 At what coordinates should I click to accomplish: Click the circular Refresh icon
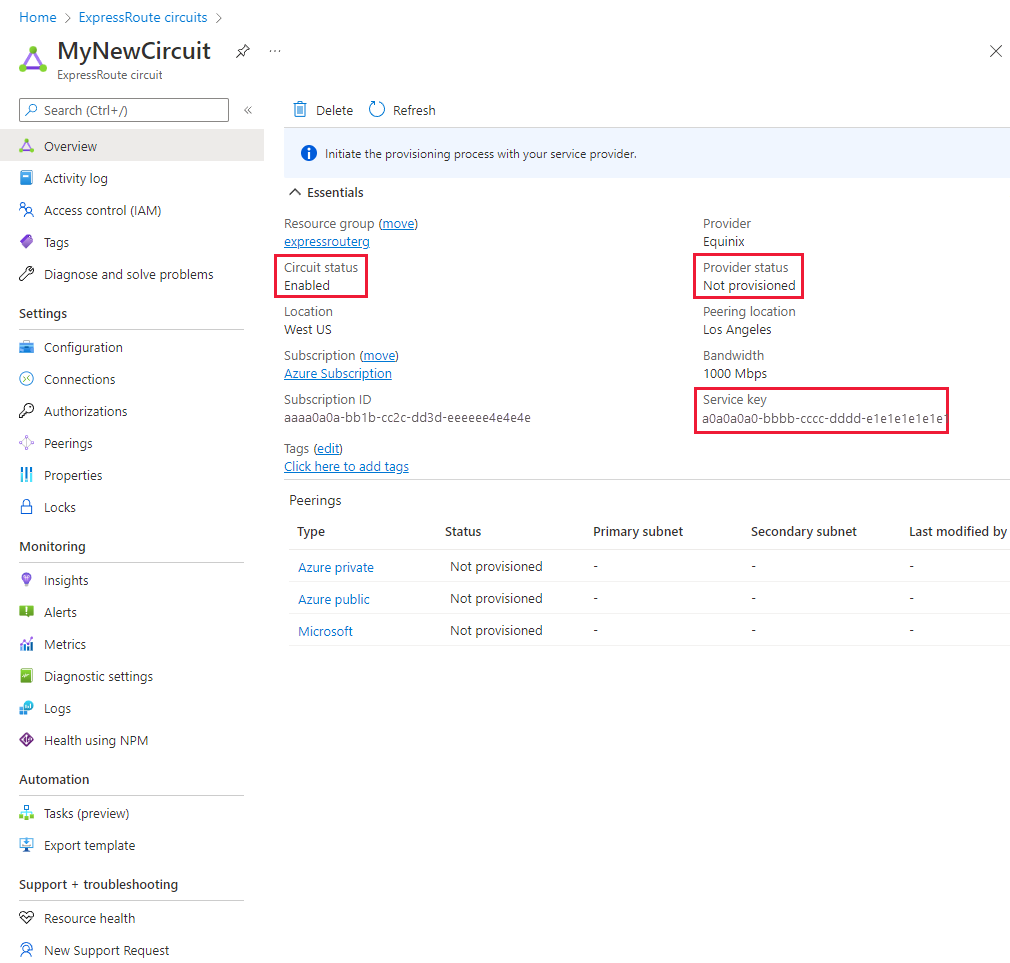(377, 110)
